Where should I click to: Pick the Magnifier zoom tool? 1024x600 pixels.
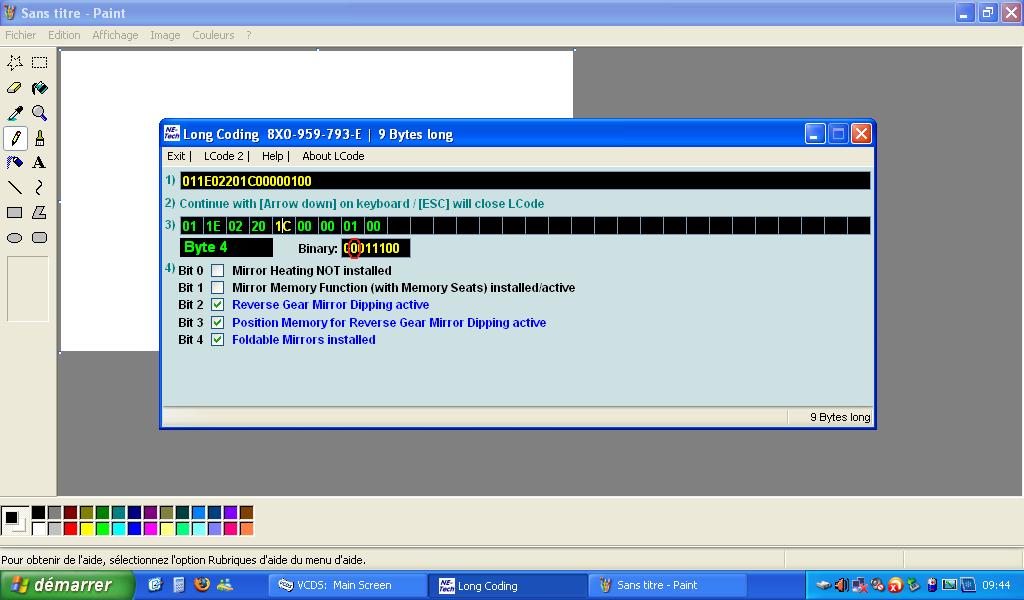pos(39,113)
